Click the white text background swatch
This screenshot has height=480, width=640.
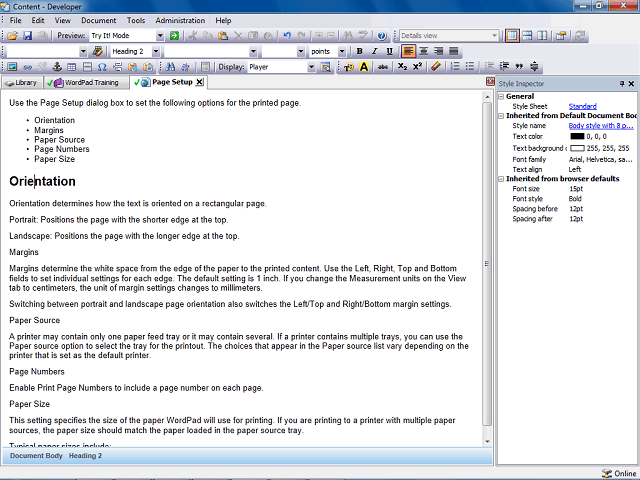click(577, 148)
